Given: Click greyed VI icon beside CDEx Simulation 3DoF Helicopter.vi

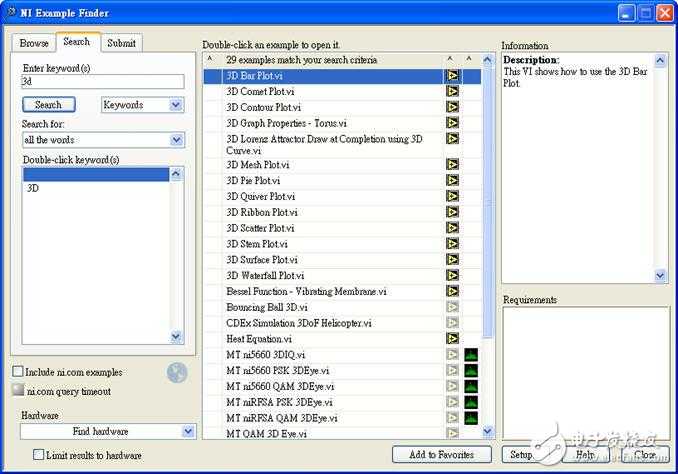Looking at the screenshot, I should tap(452, 323).
